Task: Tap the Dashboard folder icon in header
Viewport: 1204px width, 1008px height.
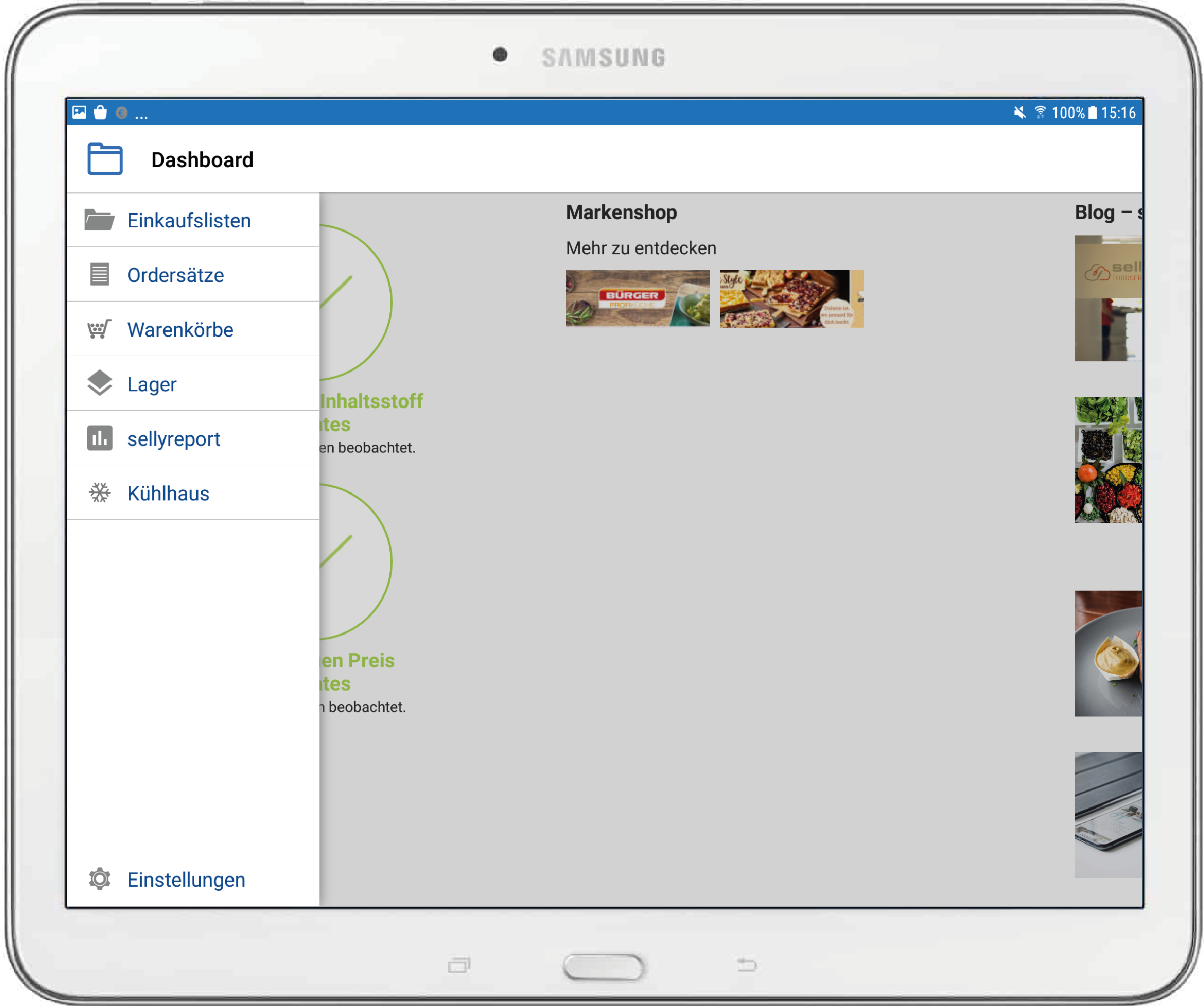Action: point(105,160)
